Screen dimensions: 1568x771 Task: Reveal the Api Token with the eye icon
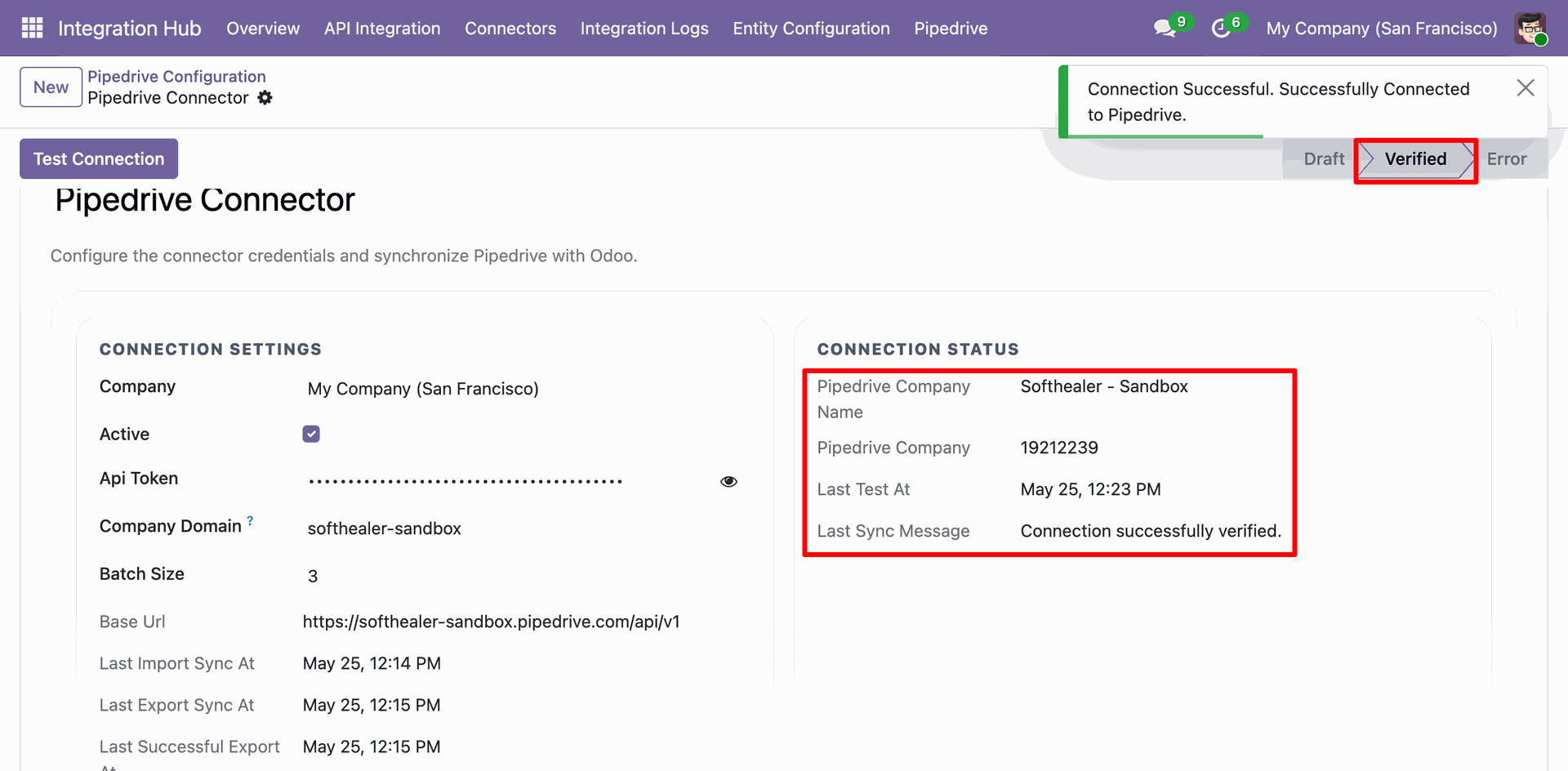728,481
